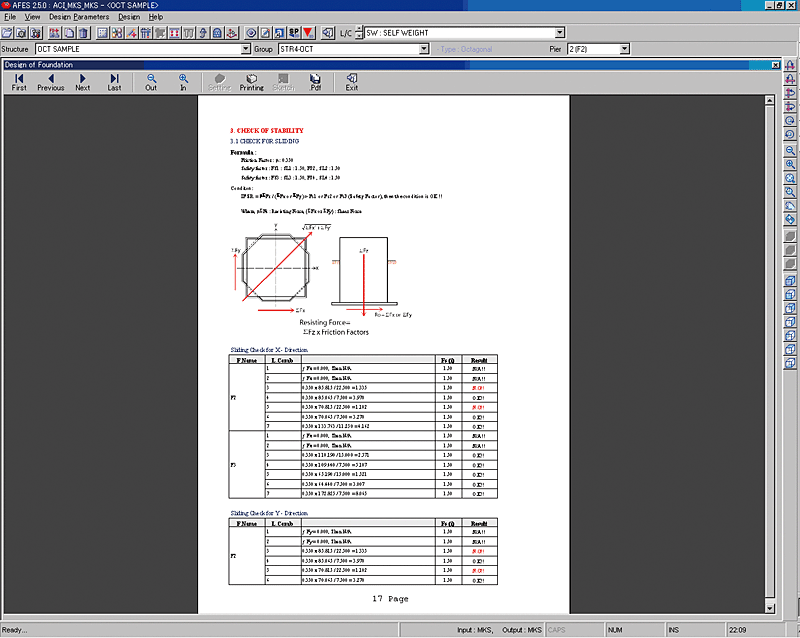Open the Design Parameters menu
Screen dimensions: 800x638
[x=79, y=17]
